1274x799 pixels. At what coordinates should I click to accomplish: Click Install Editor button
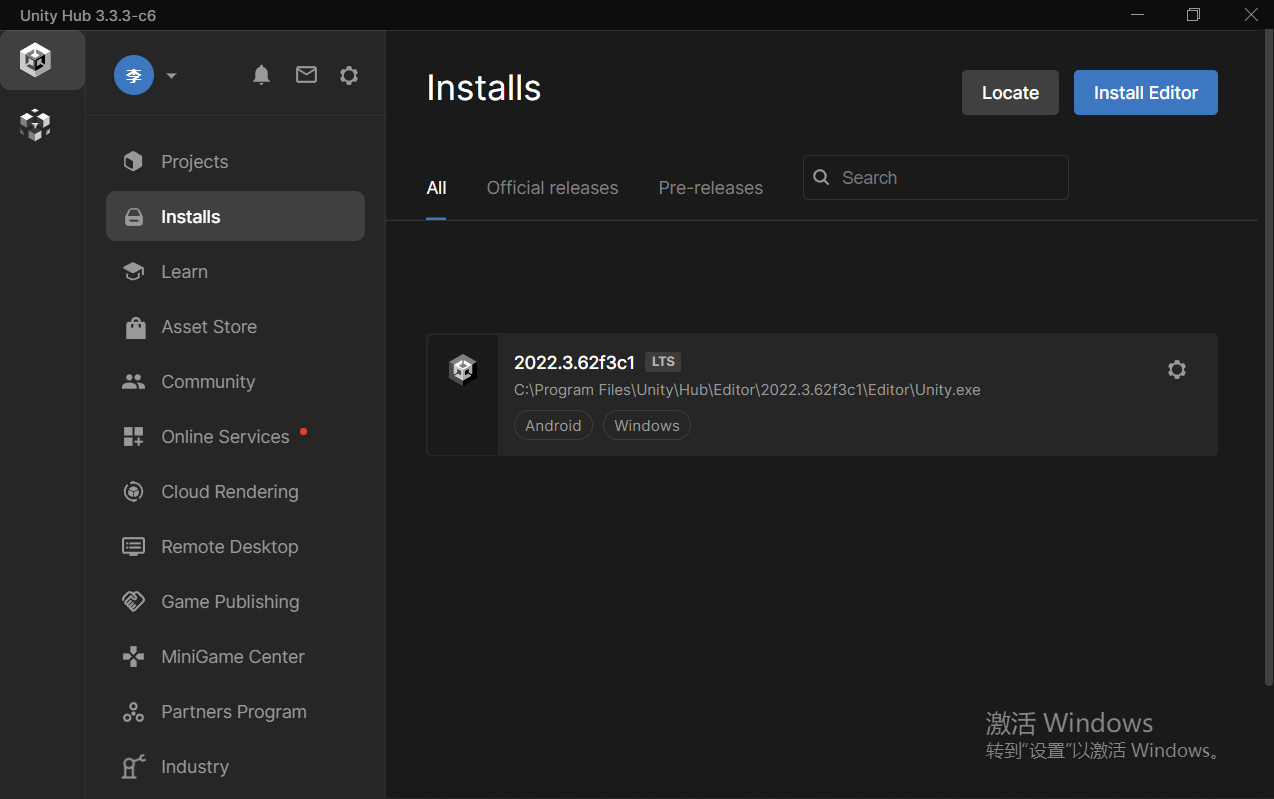(x=1146, y=93)
